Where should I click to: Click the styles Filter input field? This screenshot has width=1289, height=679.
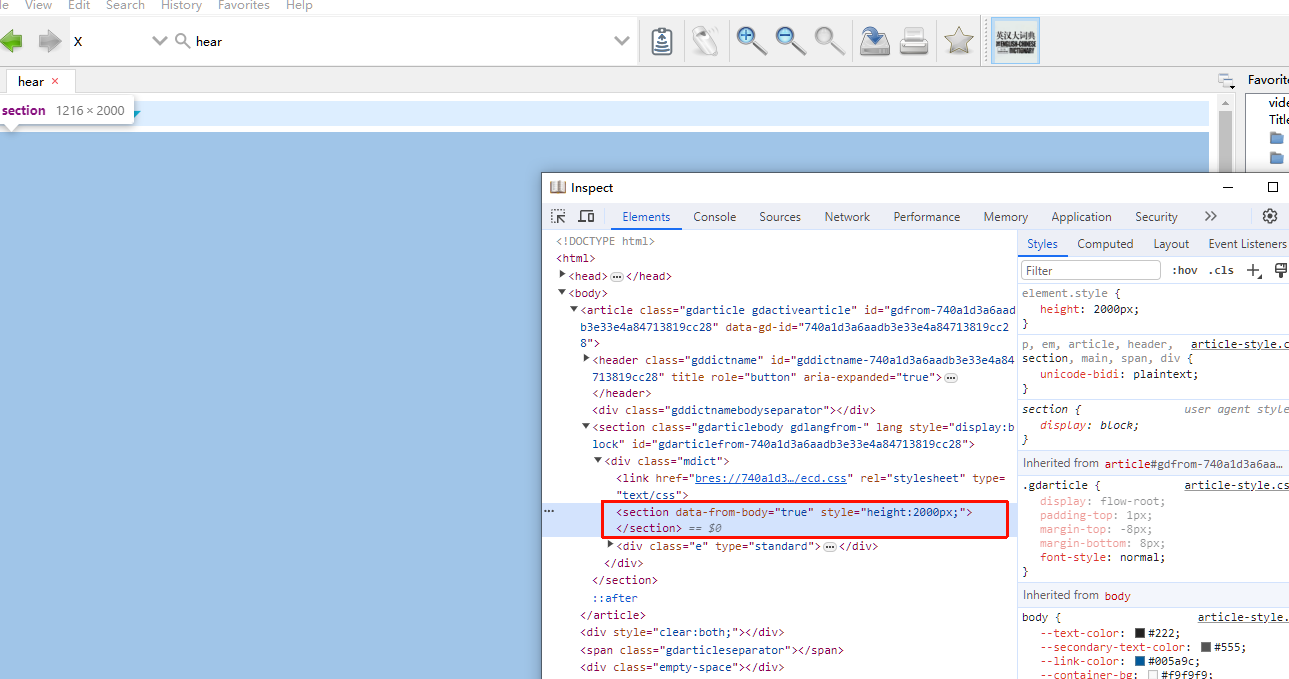tap(1090, 270)
